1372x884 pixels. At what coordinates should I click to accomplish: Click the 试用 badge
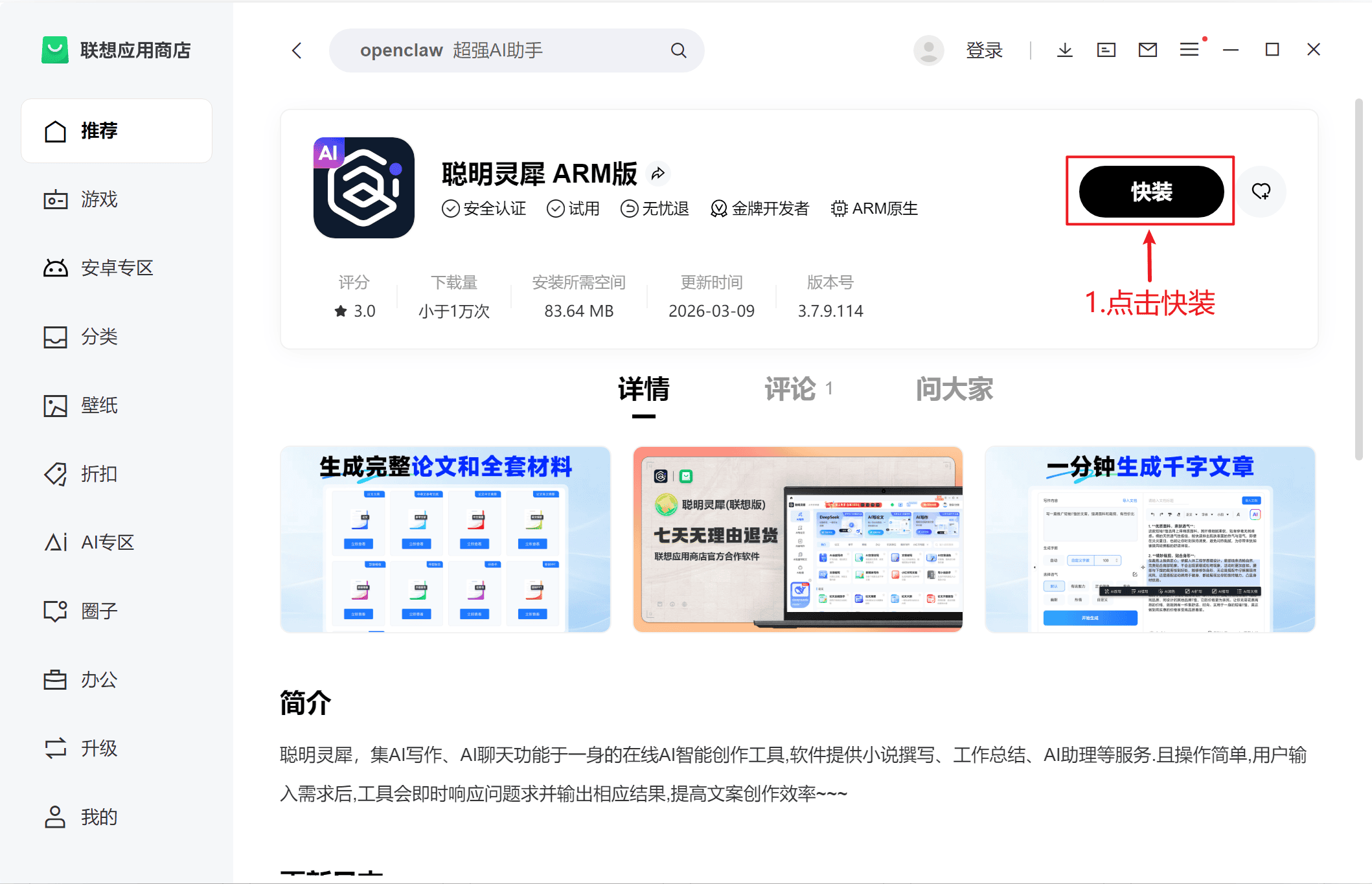pyautogui.click(x=573, y=209)
